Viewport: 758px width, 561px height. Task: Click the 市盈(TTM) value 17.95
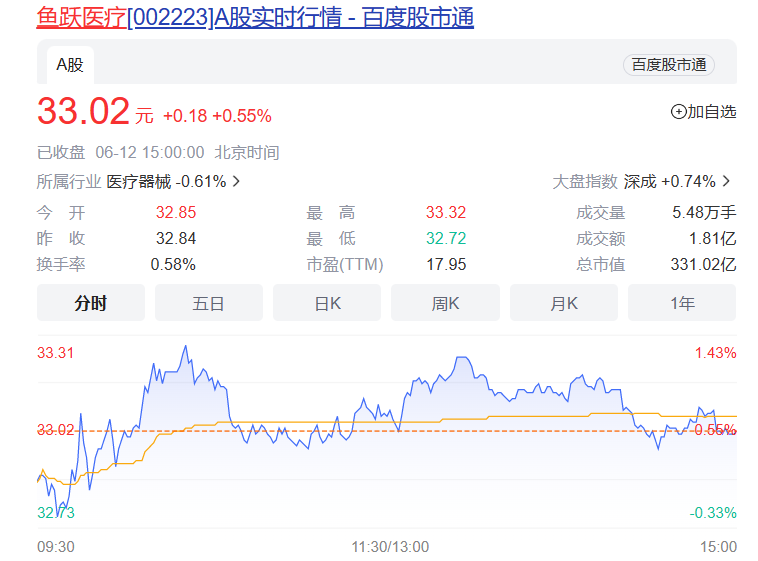pos(446,265)
